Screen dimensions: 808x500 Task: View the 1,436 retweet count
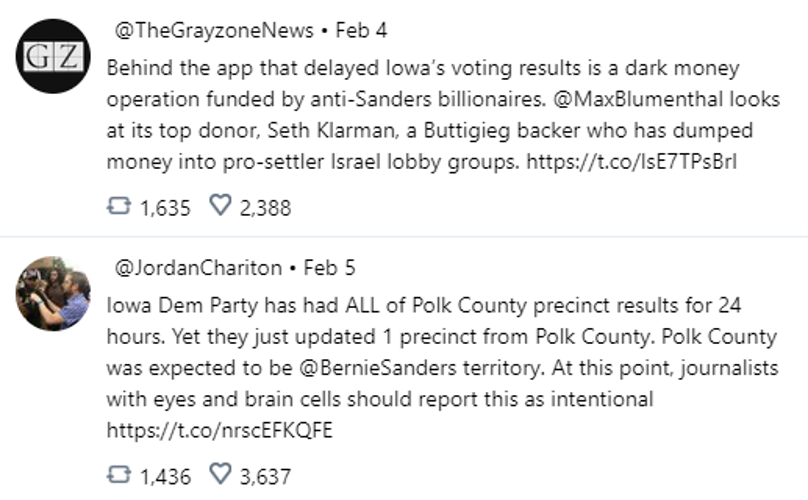[165, 477]
